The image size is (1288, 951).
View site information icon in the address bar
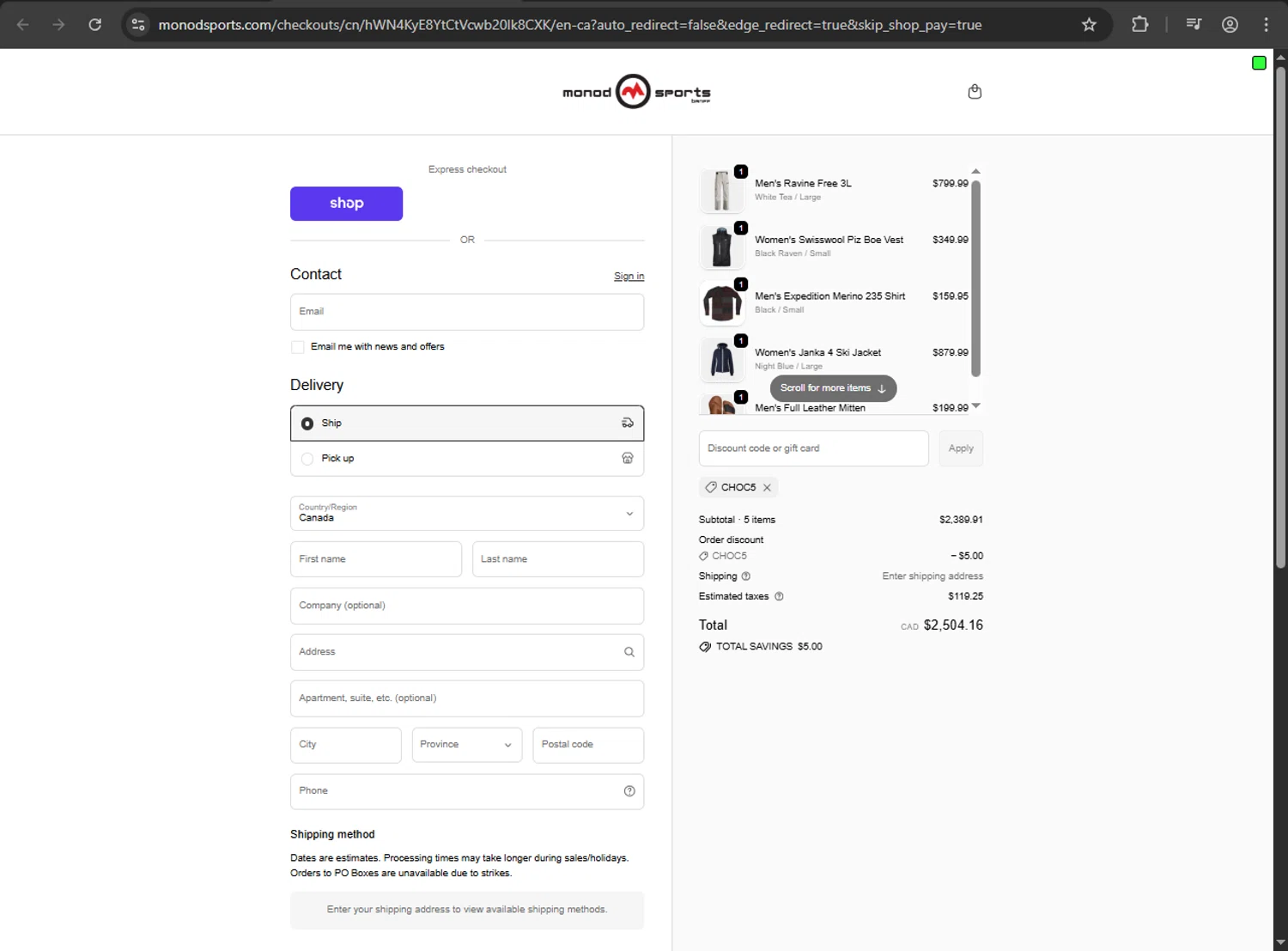click(138, 25)
